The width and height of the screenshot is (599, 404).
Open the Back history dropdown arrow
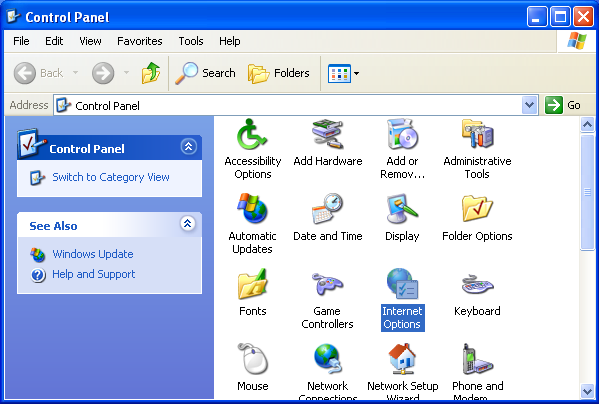coord(75,73)
